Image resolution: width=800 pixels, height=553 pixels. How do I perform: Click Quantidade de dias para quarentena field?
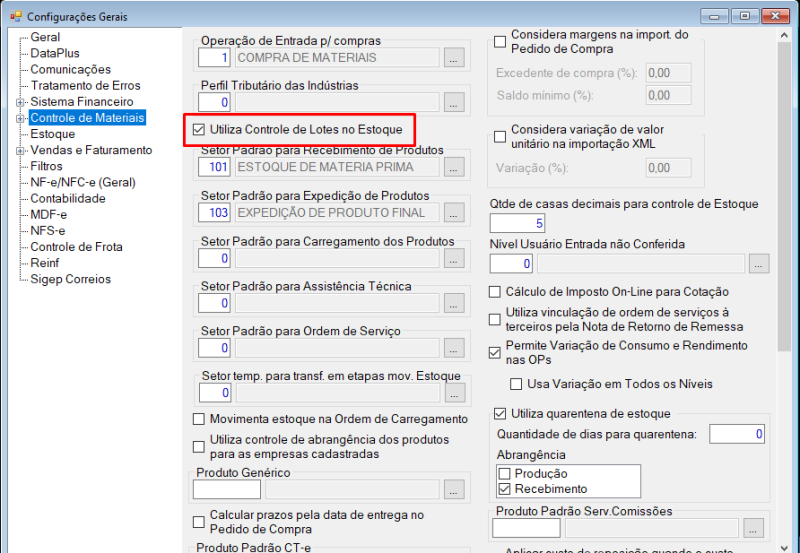click(737, 434)
